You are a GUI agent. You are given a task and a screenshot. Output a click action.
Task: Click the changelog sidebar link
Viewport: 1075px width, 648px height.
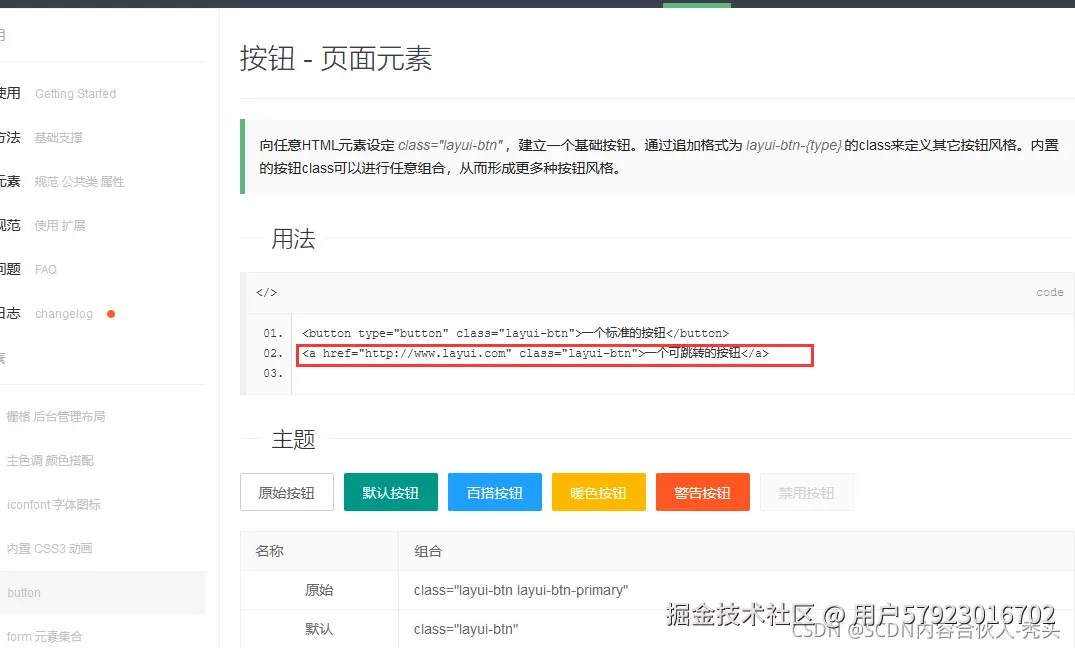[x=63, y=313]
